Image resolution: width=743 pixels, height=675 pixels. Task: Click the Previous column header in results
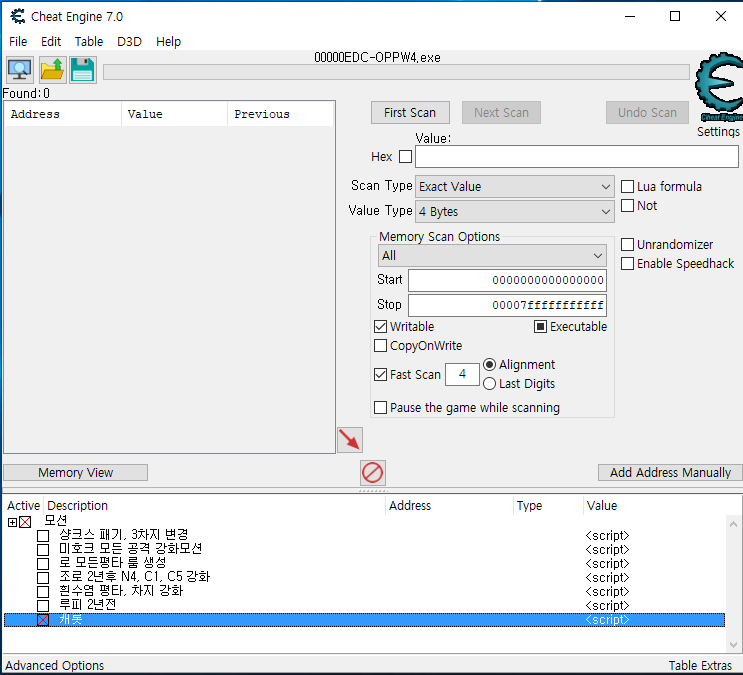(x=281, y=114)
